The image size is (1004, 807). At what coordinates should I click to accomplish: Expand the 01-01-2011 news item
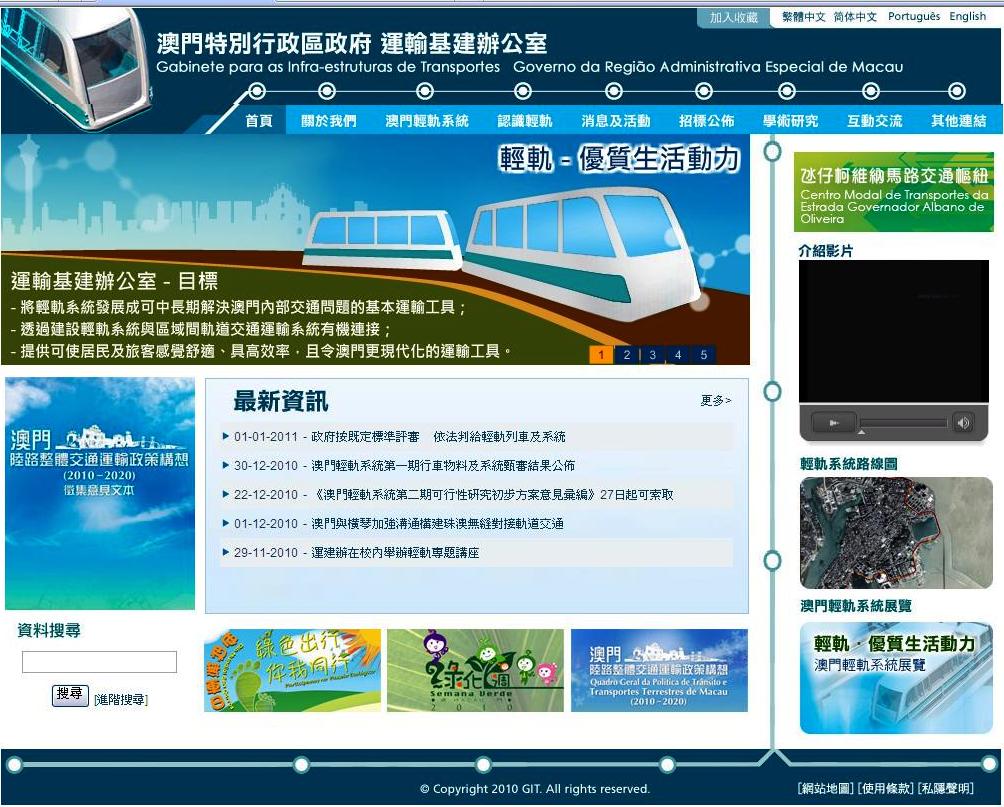point(400,437)
